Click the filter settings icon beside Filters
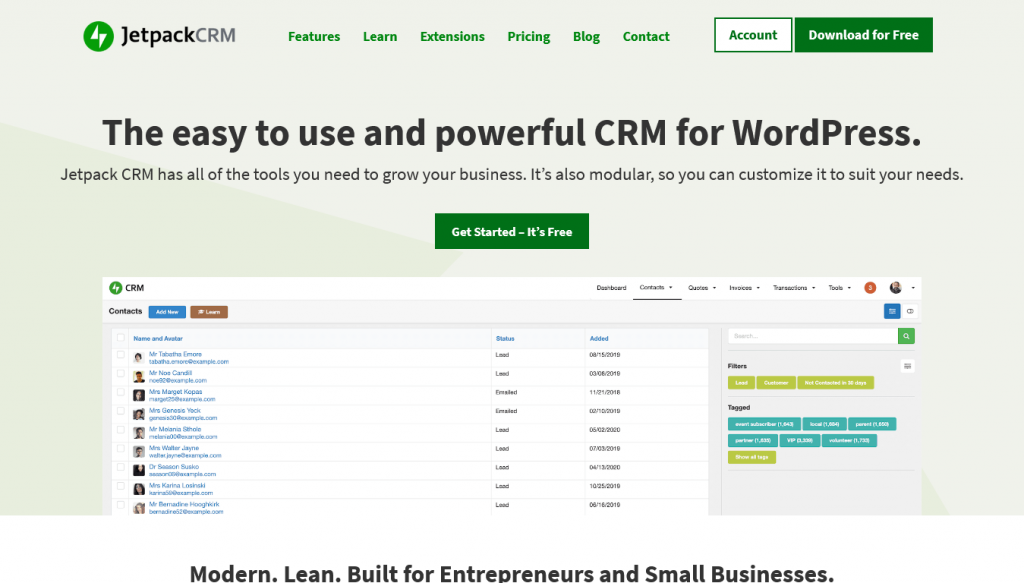The width and height of the screenshot is (1024, 583). (x=907, y=366)
